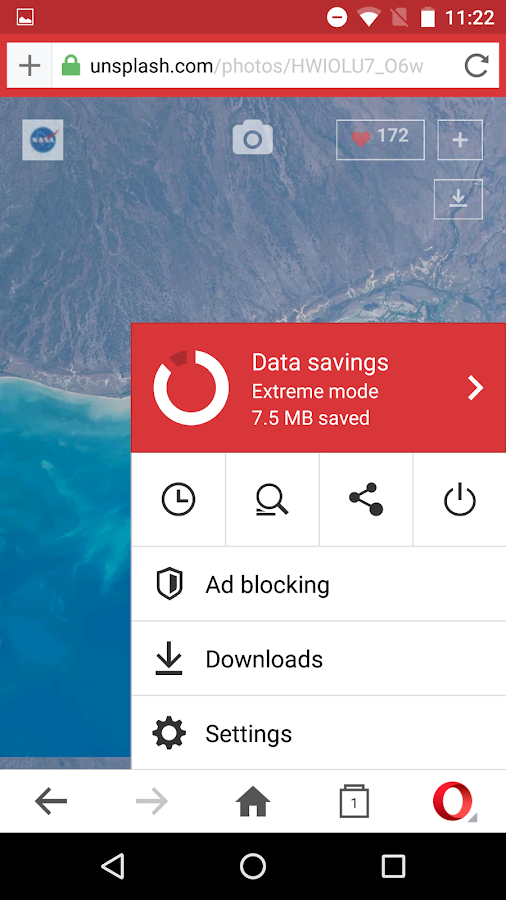Viewport: 506px width, 900px height.
Task: Expand Data savings with the chevron arrow
Action: (476, 389)
